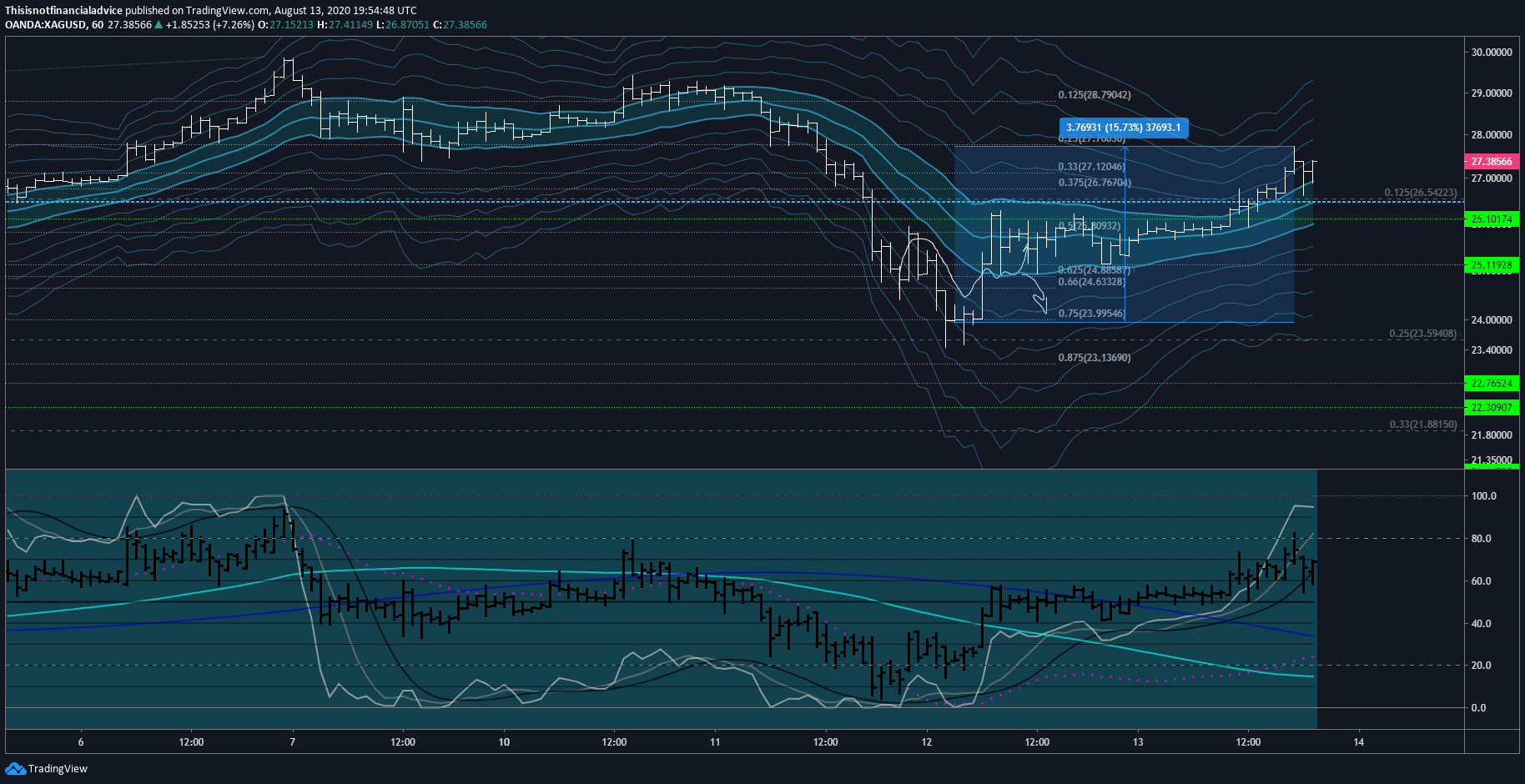This screenshot has width=1525, height=784.
Task: Click the right-side level 0.33(21.88150)
Action: click(x=1423, y=425)
